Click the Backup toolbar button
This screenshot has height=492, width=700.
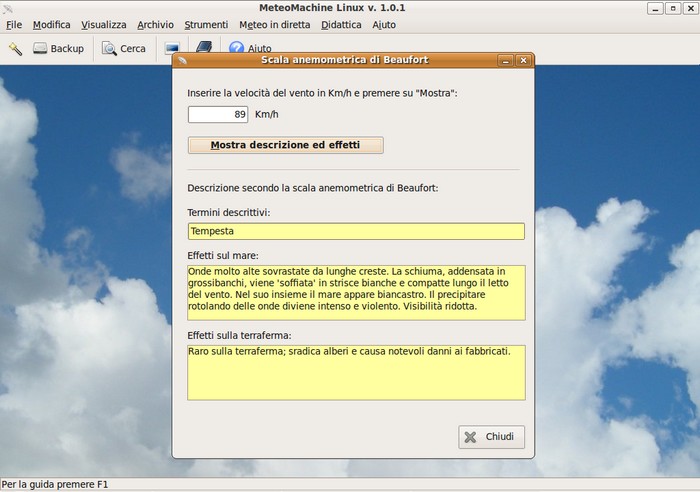click(x=58, y=48)
